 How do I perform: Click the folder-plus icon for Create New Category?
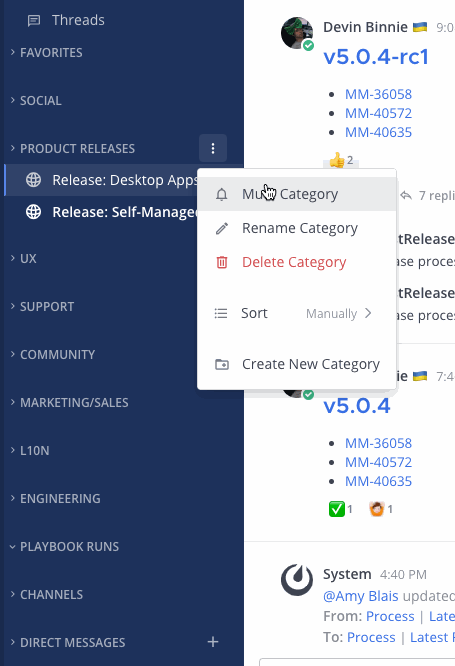pos(222,364)
